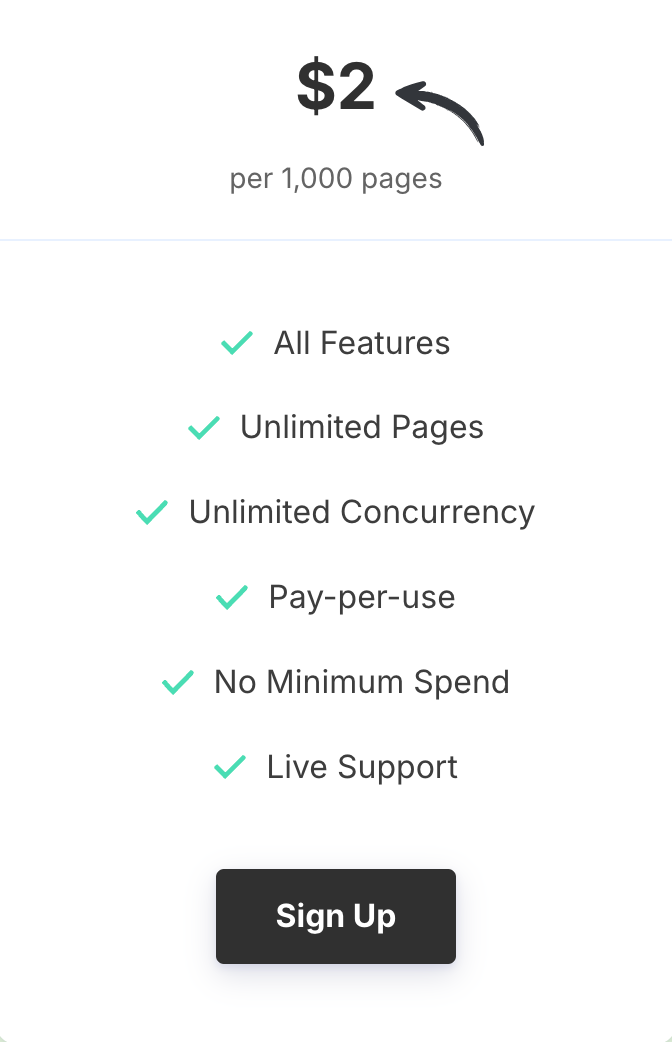Image resolution: width=672 pixels, height=1042 pixels.
Task: Click the checkmark beside Unlimited Pages
Action: pos(203,427)
